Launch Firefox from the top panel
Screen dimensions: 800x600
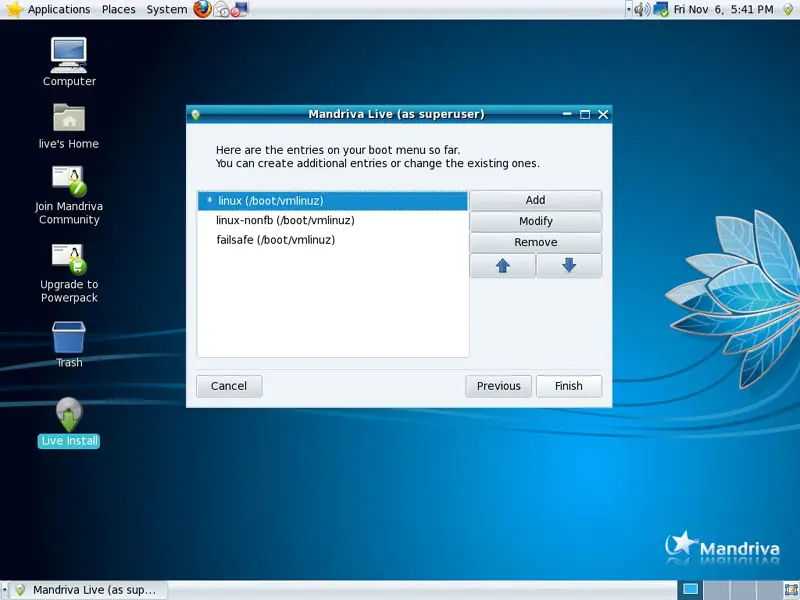202,9
